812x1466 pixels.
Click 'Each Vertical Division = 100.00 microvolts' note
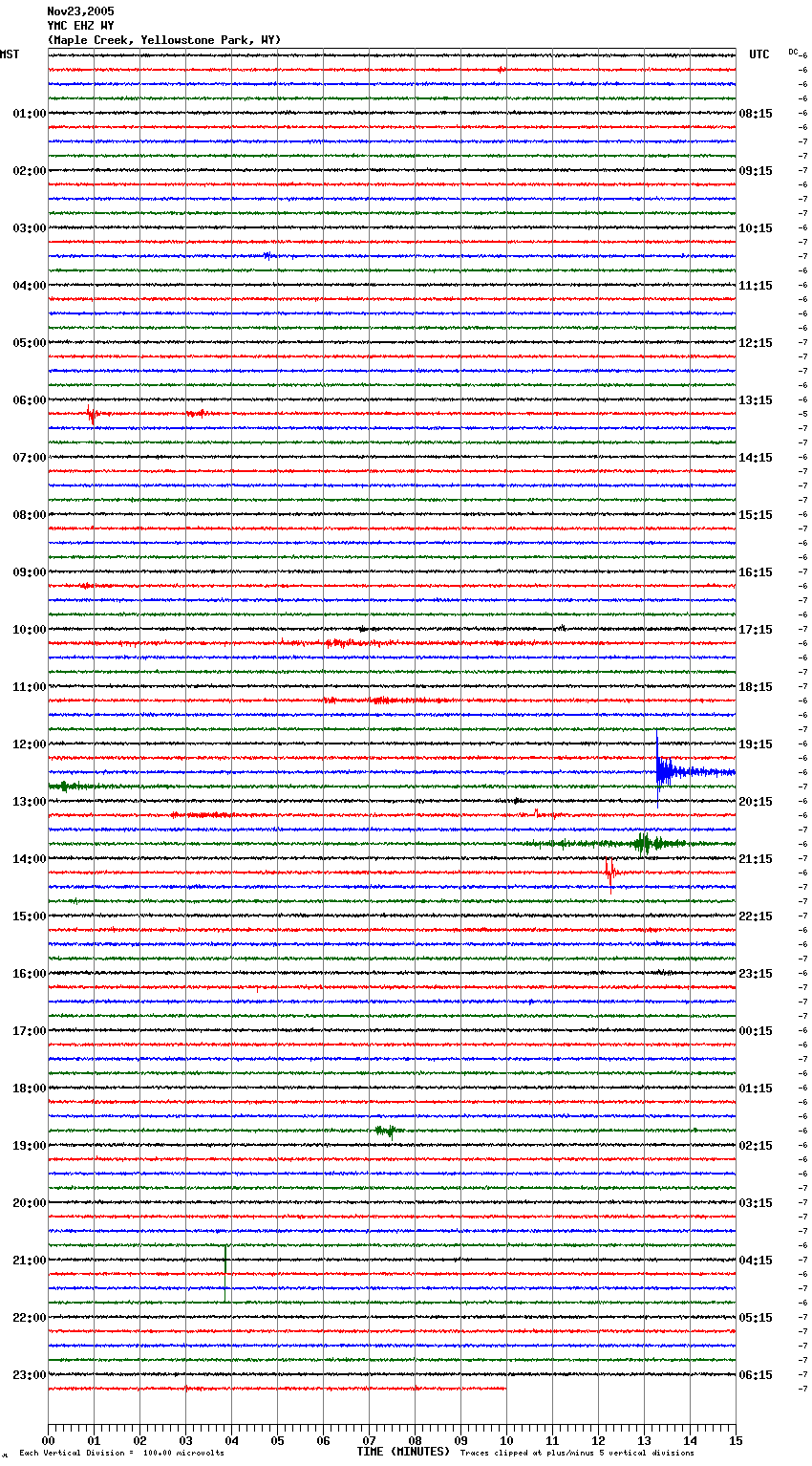(x=121, y=1453)
